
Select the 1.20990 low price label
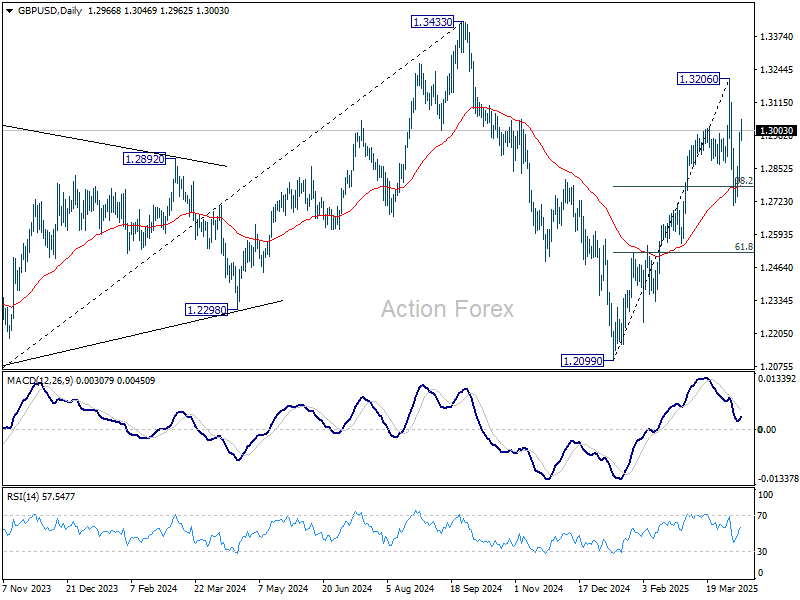[582, 361]
